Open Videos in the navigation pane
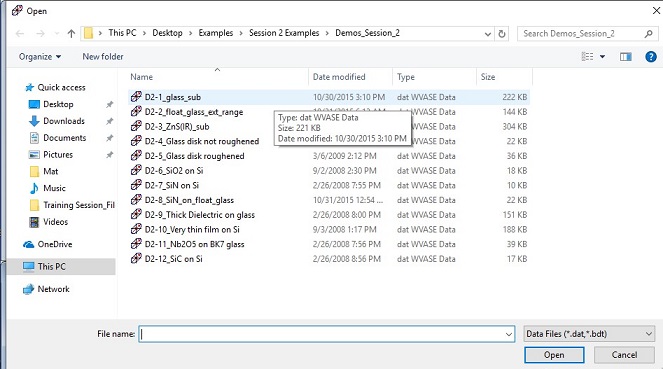The width and height of the screenshot is (663, 369). point(55,222)
